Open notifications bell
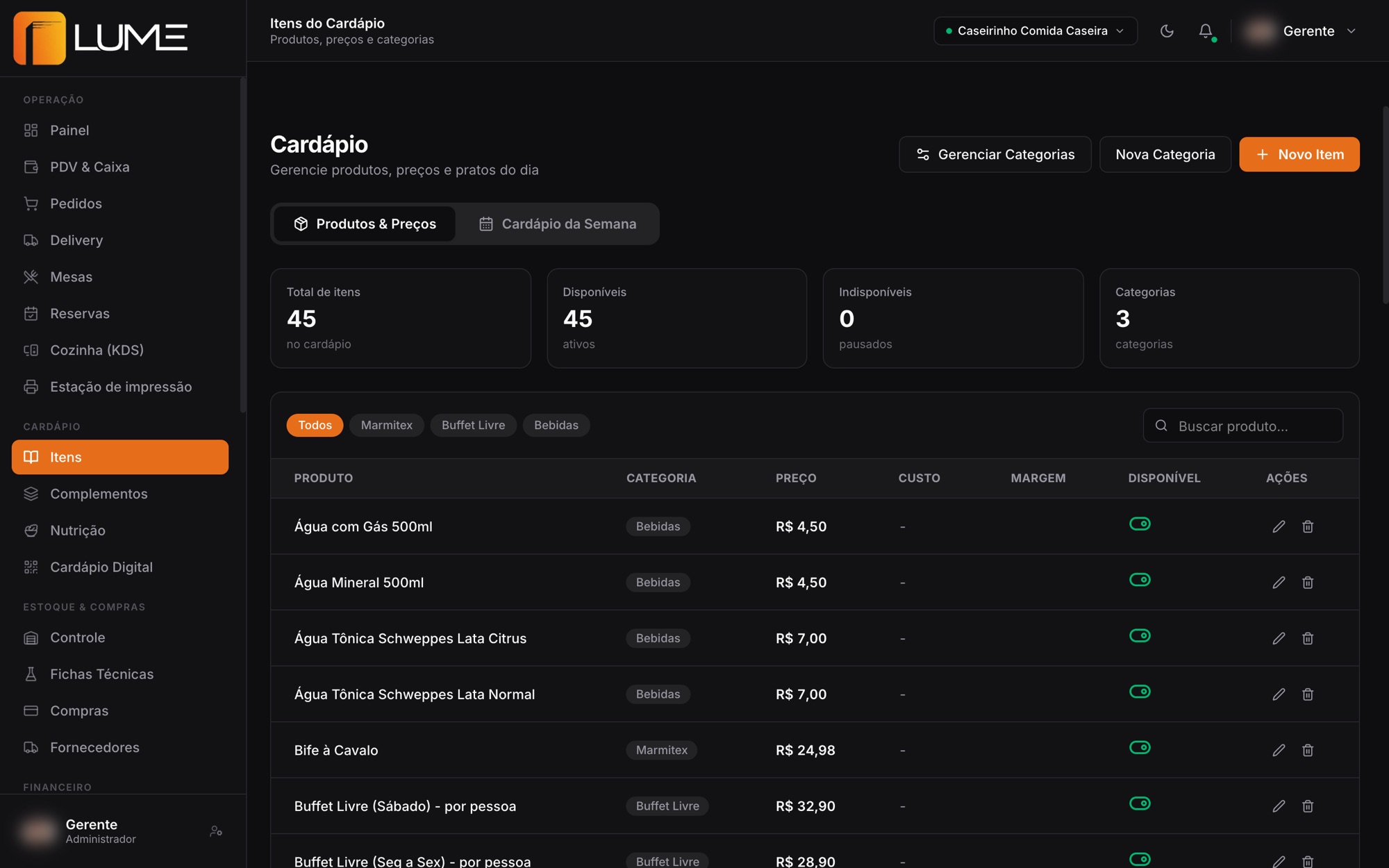The height and width of the screenshot is (868, 1389). 1206,31
